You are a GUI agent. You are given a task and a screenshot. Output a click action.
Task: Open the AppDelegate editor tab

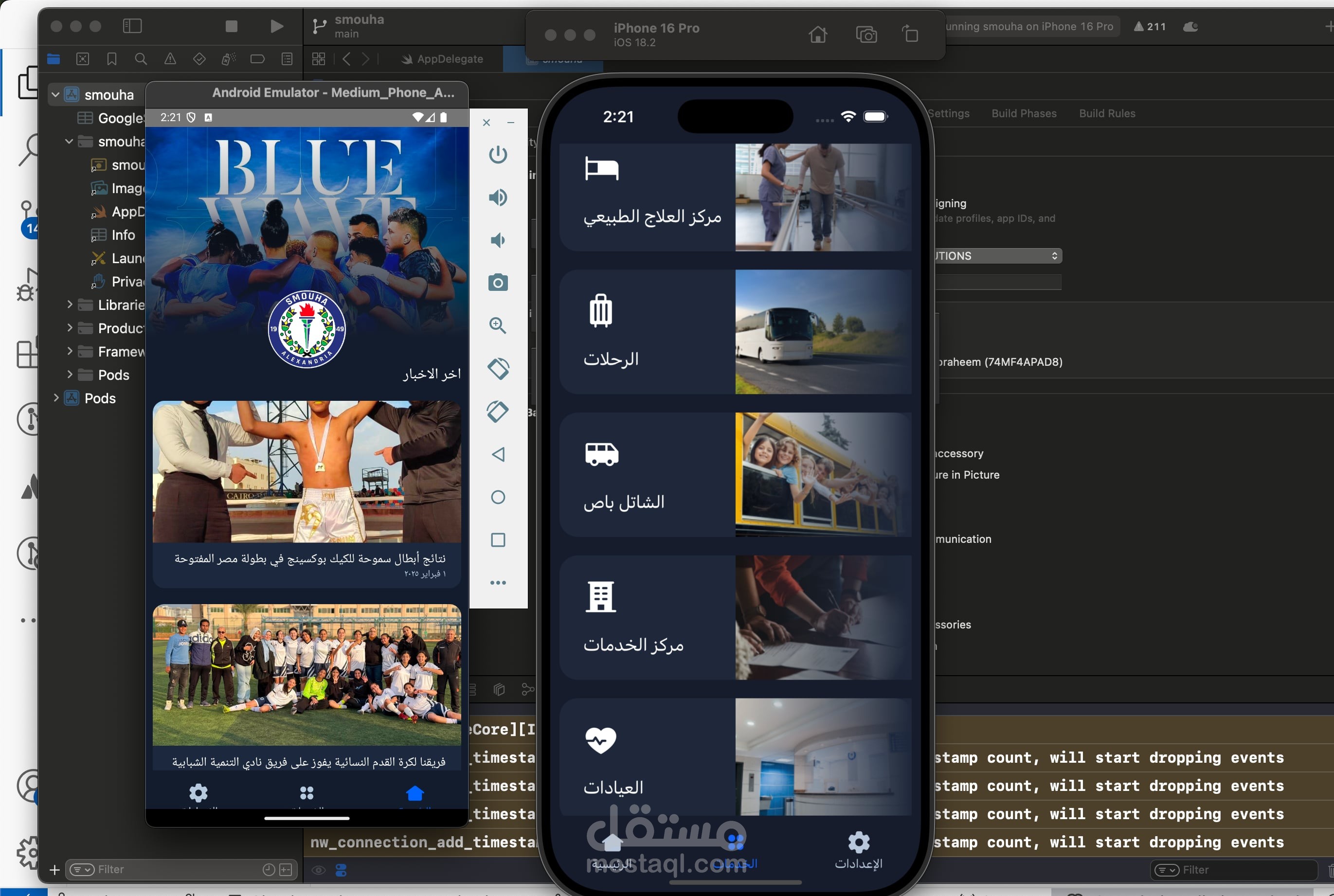[x=442, y=59]
